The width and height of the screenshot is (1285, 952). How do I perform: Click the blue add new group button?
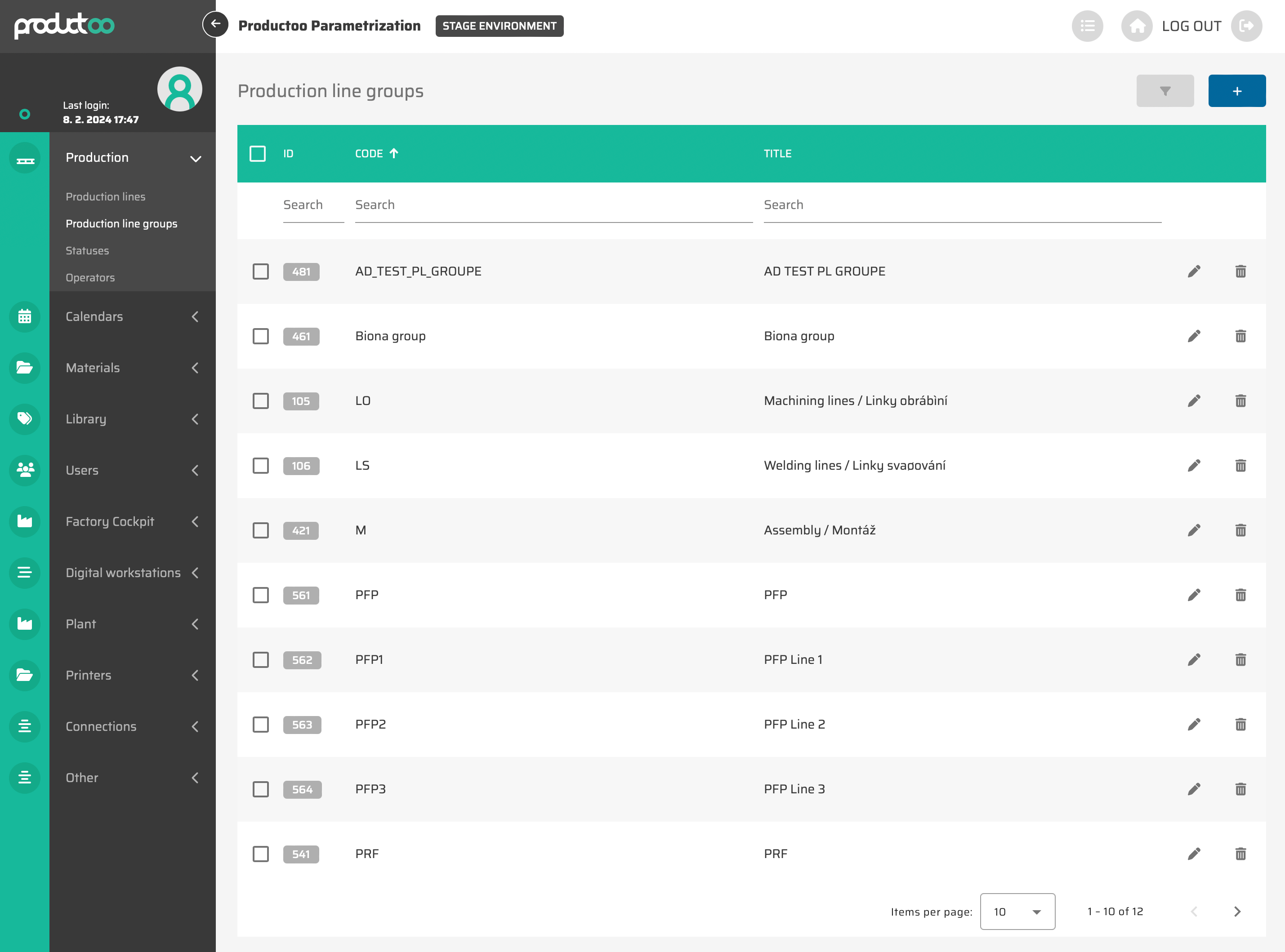1236,91
